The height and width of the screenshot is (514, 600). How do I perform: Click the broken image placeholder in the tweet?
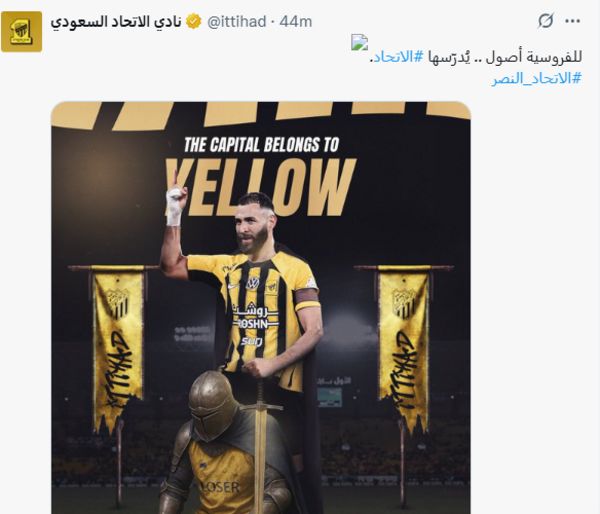point(359,42)
